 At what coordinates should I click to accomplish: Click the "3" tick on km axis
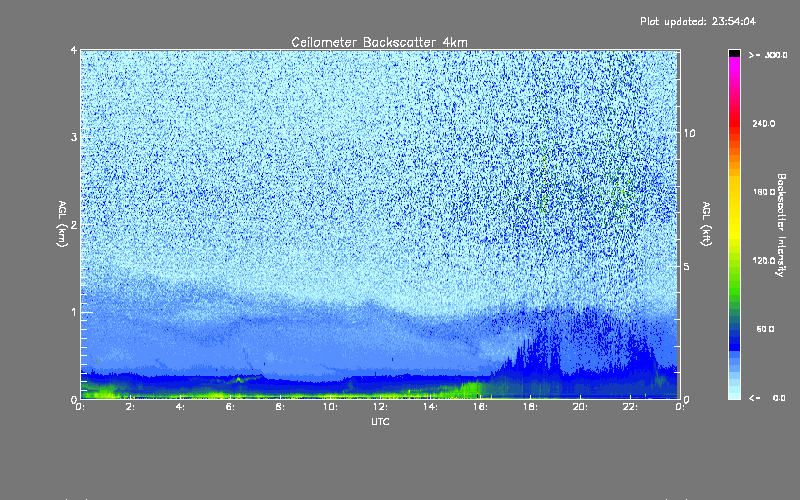pos(74,137)
